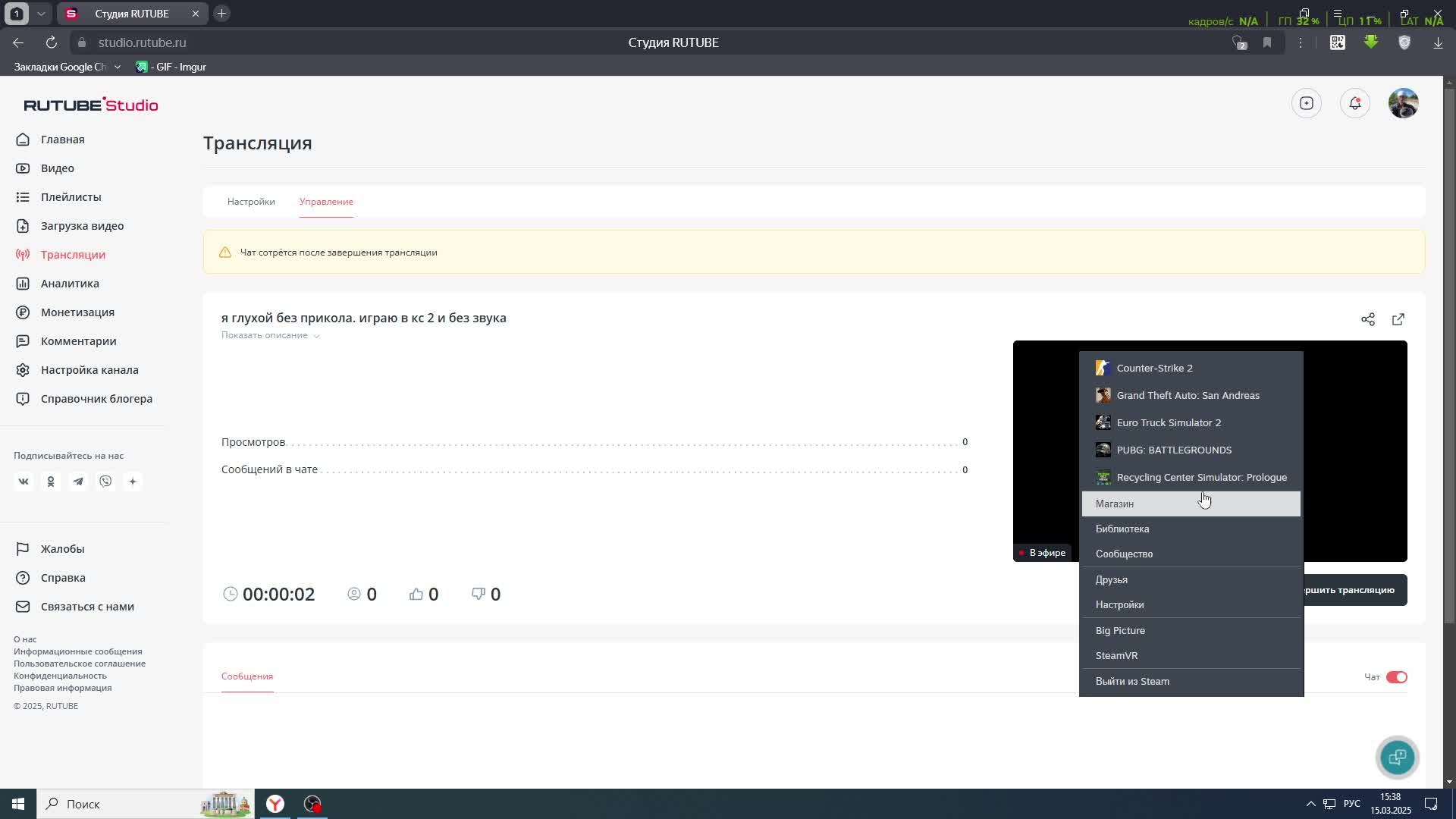Click the Viber social icon
Viewport: 1456px width, 819px height.
(x=105, y=482)
